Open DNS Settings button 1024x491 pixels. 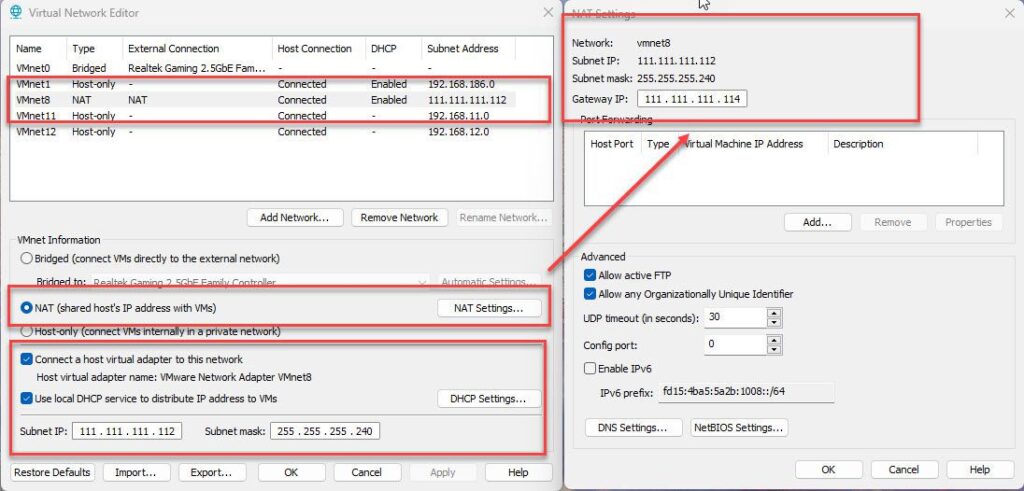(x=633, y=428)
